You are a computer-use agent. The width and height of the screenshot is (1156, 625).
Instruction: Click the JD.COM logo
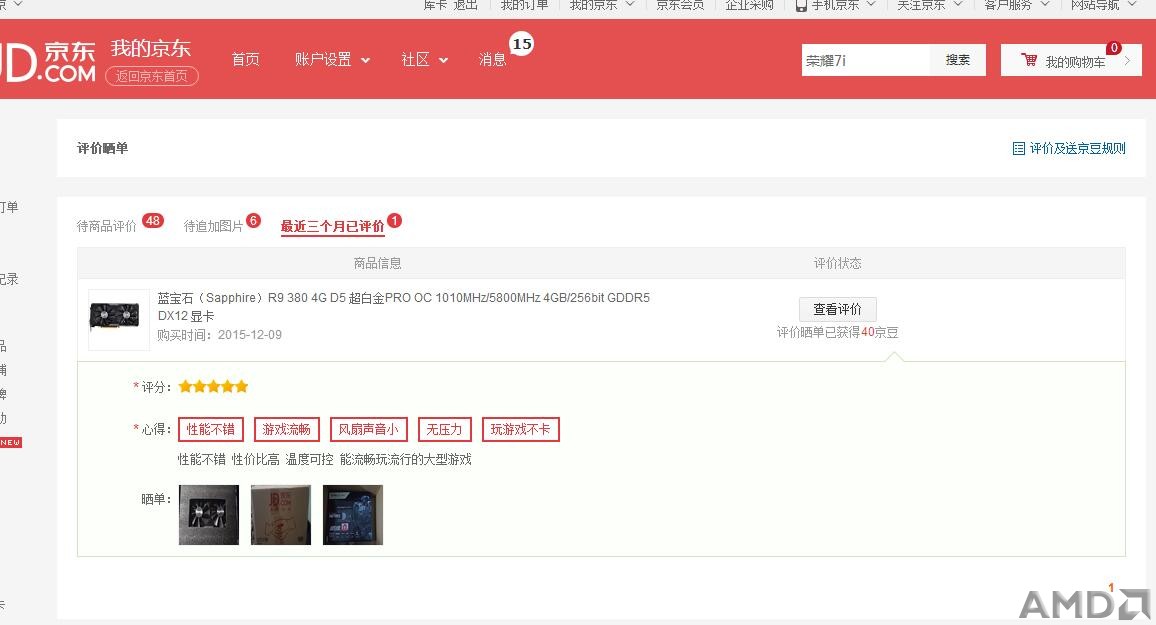[x=48, y=62]
